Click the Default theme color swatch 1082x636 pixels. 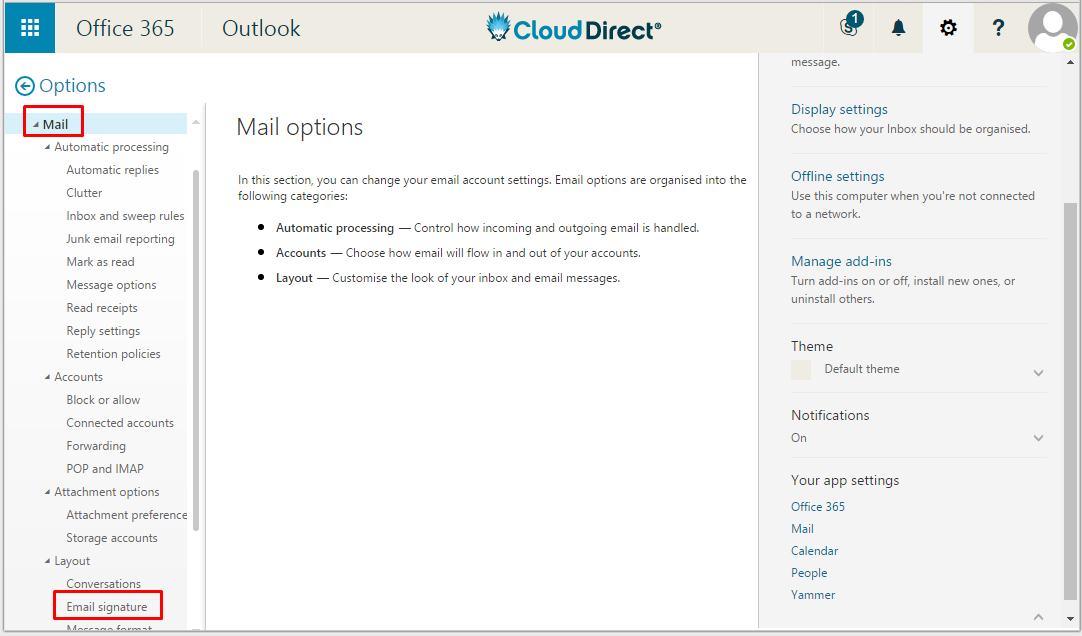(x=801, y=370)
